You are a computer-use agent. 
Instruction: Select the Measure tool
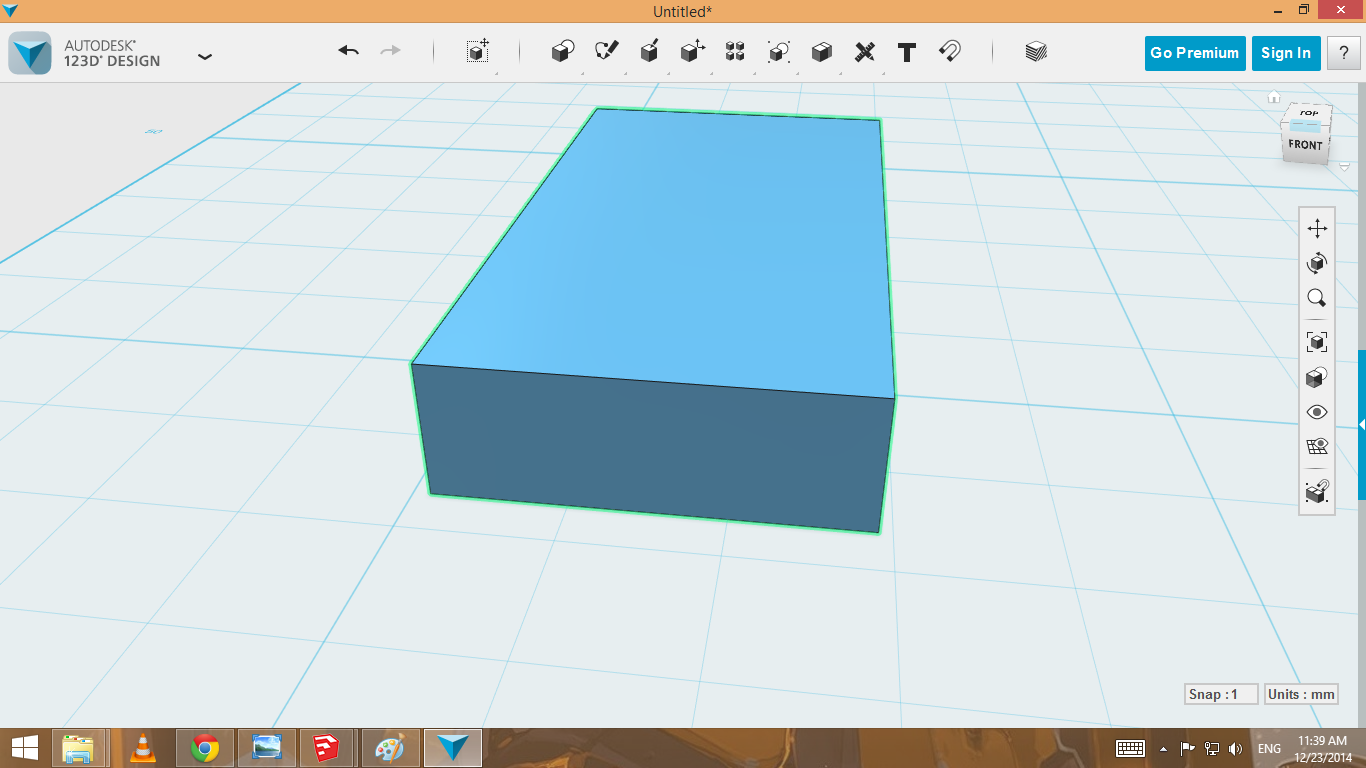pyautogui.click(x=865, y=52)
